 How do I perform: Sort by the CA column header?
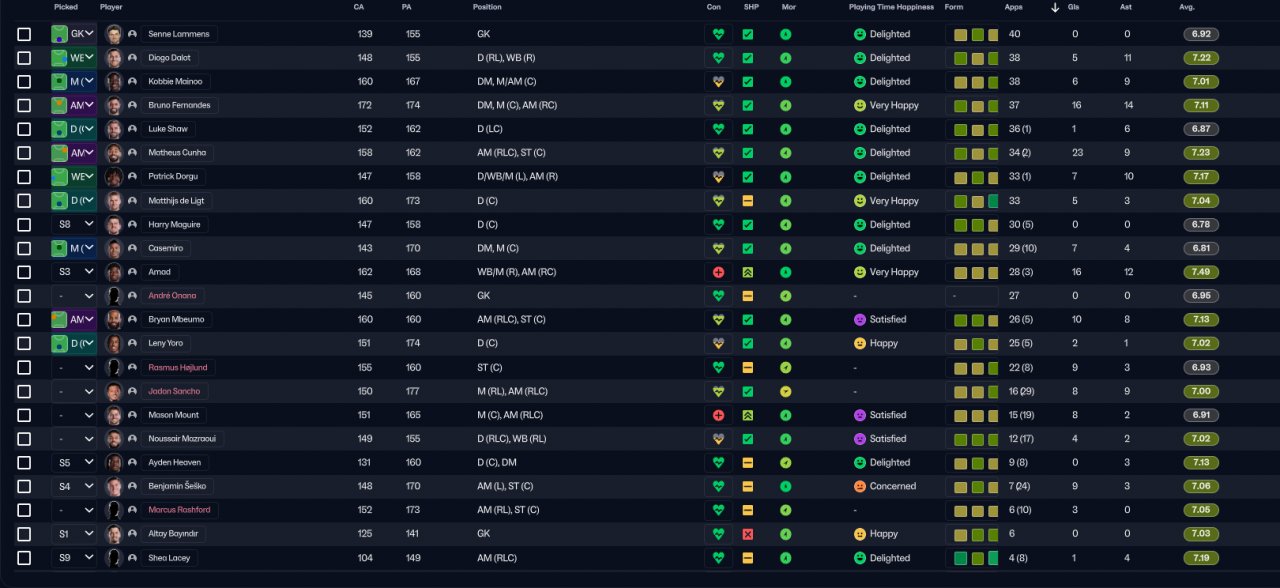click(x=359, y=7)
